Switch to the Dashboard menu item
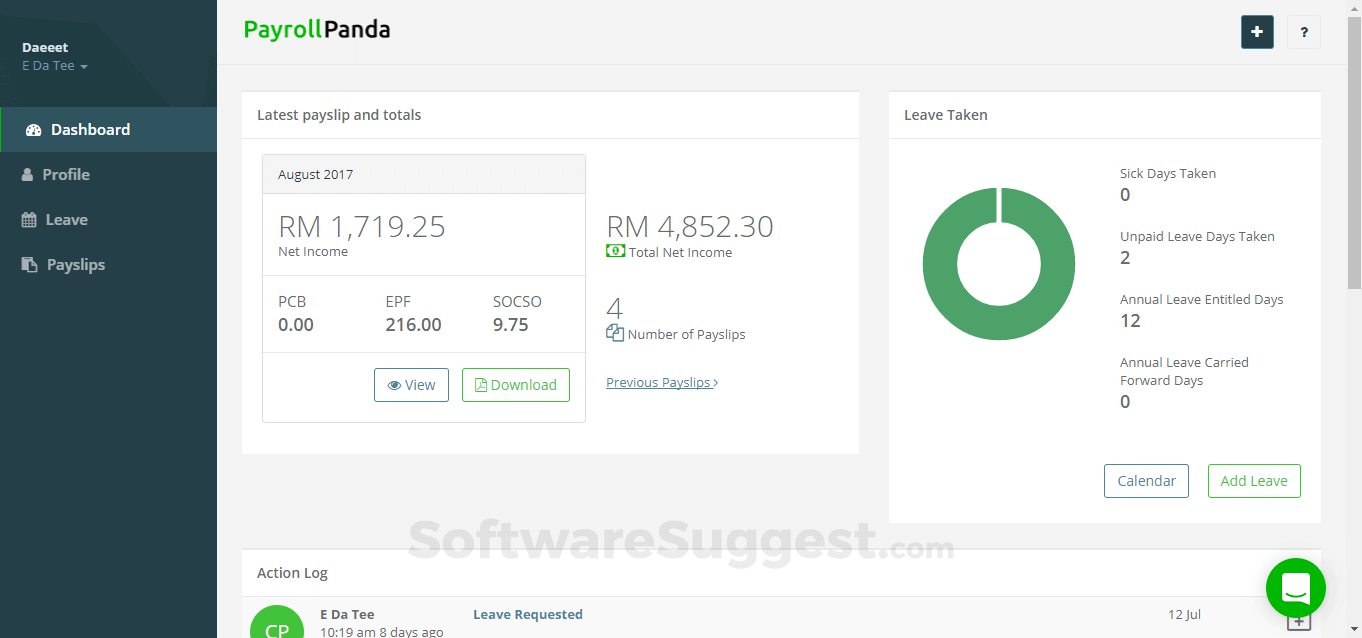Viewport: 1362px width, 638px height. click(x=90, y=129)
